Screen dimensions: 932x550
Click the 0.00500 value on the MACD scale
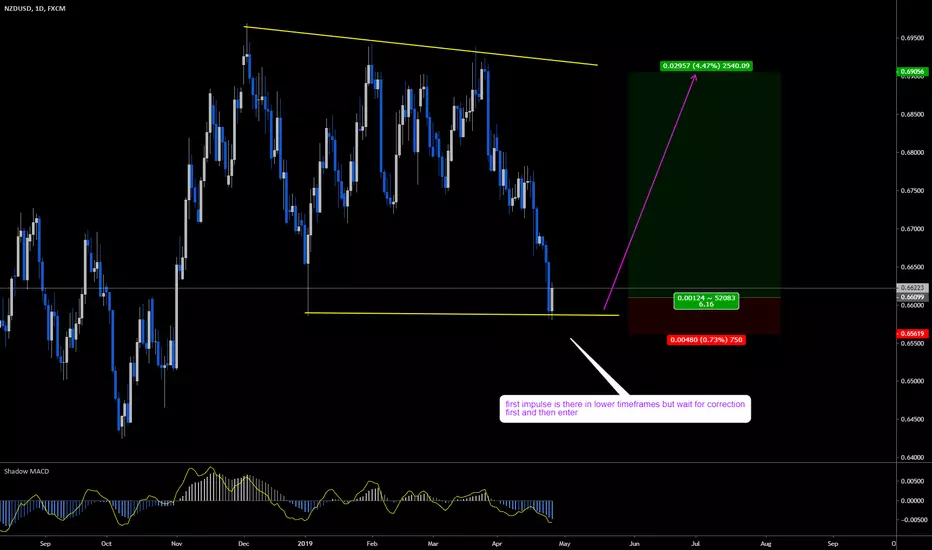913,481
